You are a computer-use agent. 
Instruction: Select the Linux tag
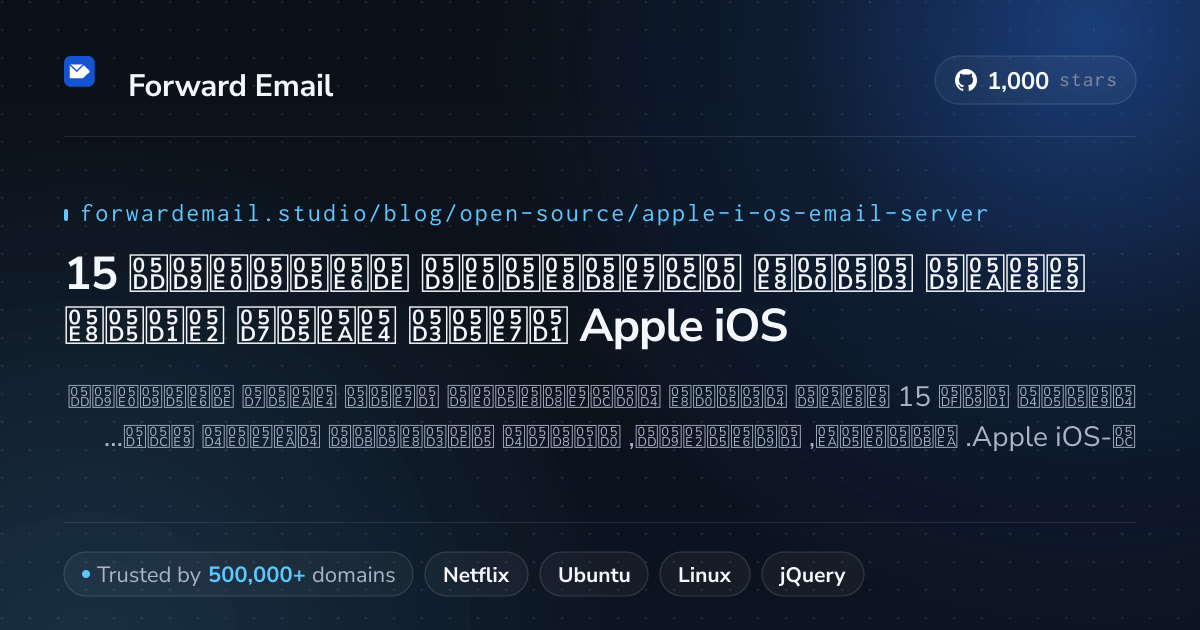[704, 575]
